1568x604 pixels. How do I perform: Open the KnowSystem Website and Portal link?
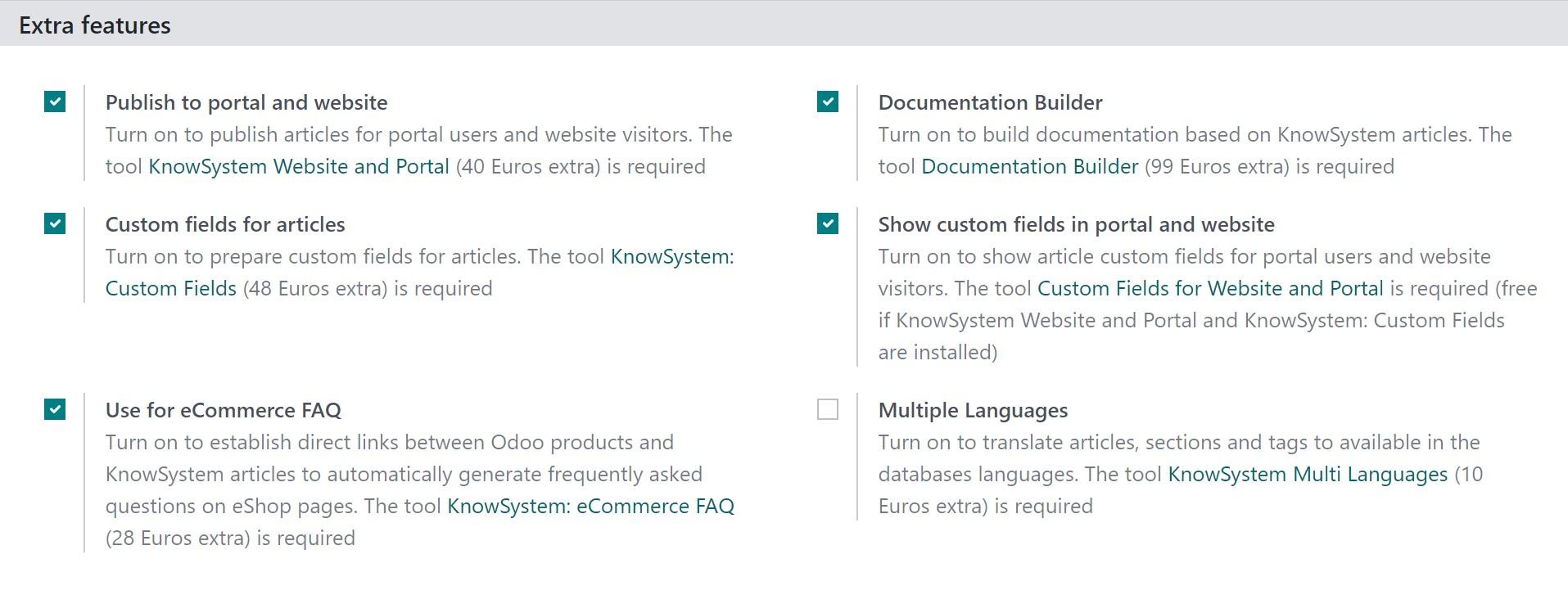(299, 166)
